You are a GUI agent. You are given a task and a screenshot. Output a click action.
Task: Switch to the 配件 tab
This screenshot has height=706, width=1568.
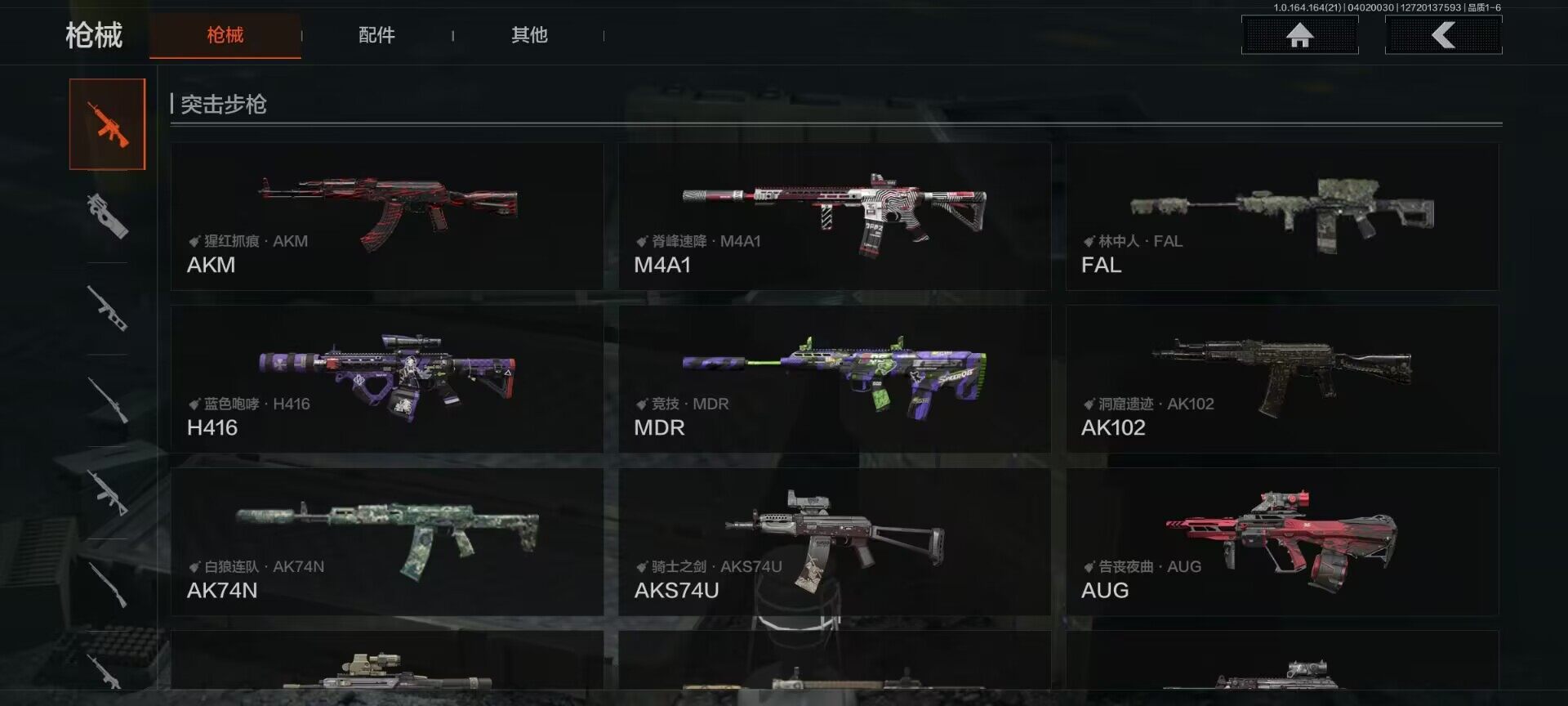tap(376, 35)
